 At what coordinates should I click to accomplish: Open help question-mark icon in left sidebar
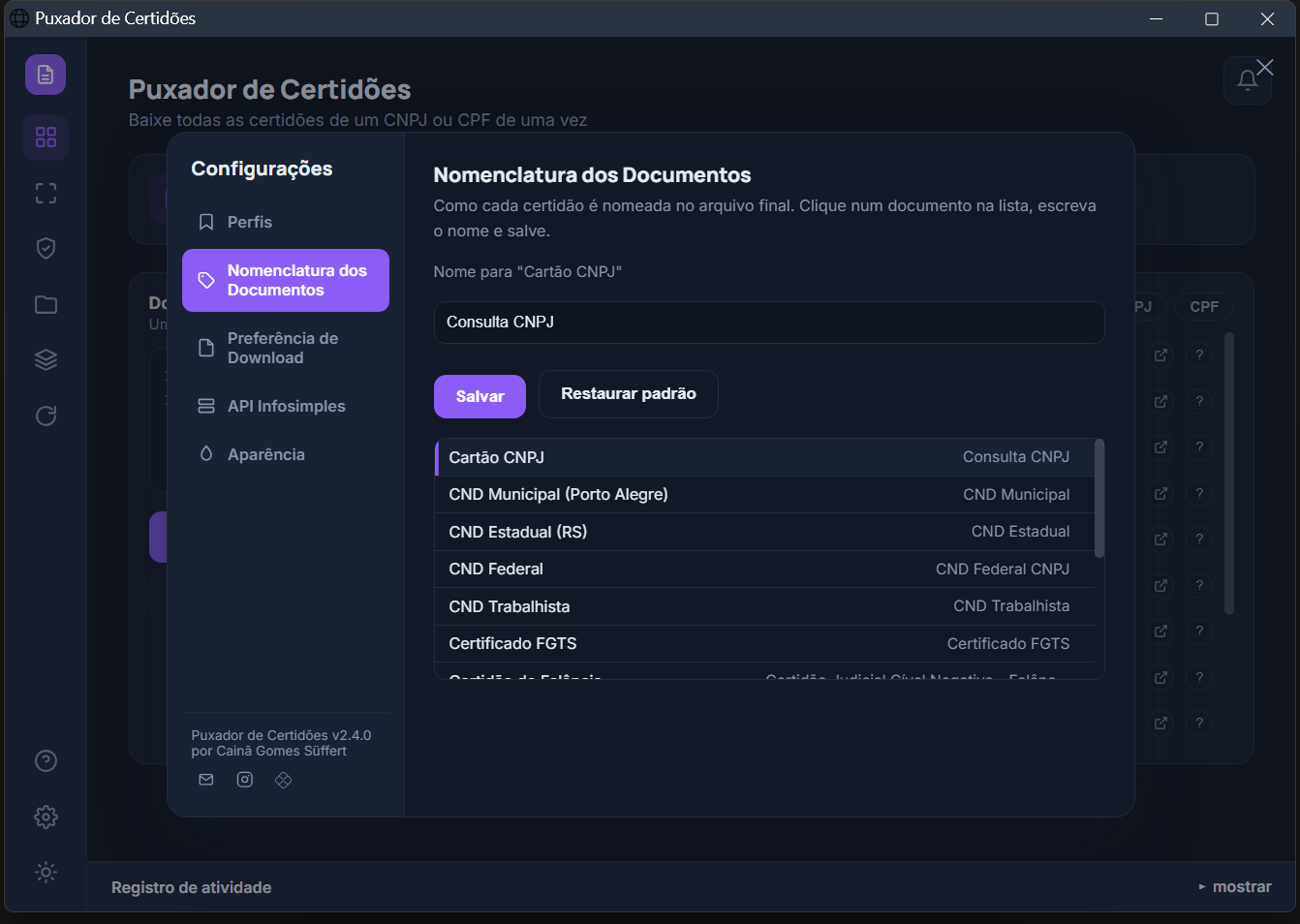click(46, 760)
